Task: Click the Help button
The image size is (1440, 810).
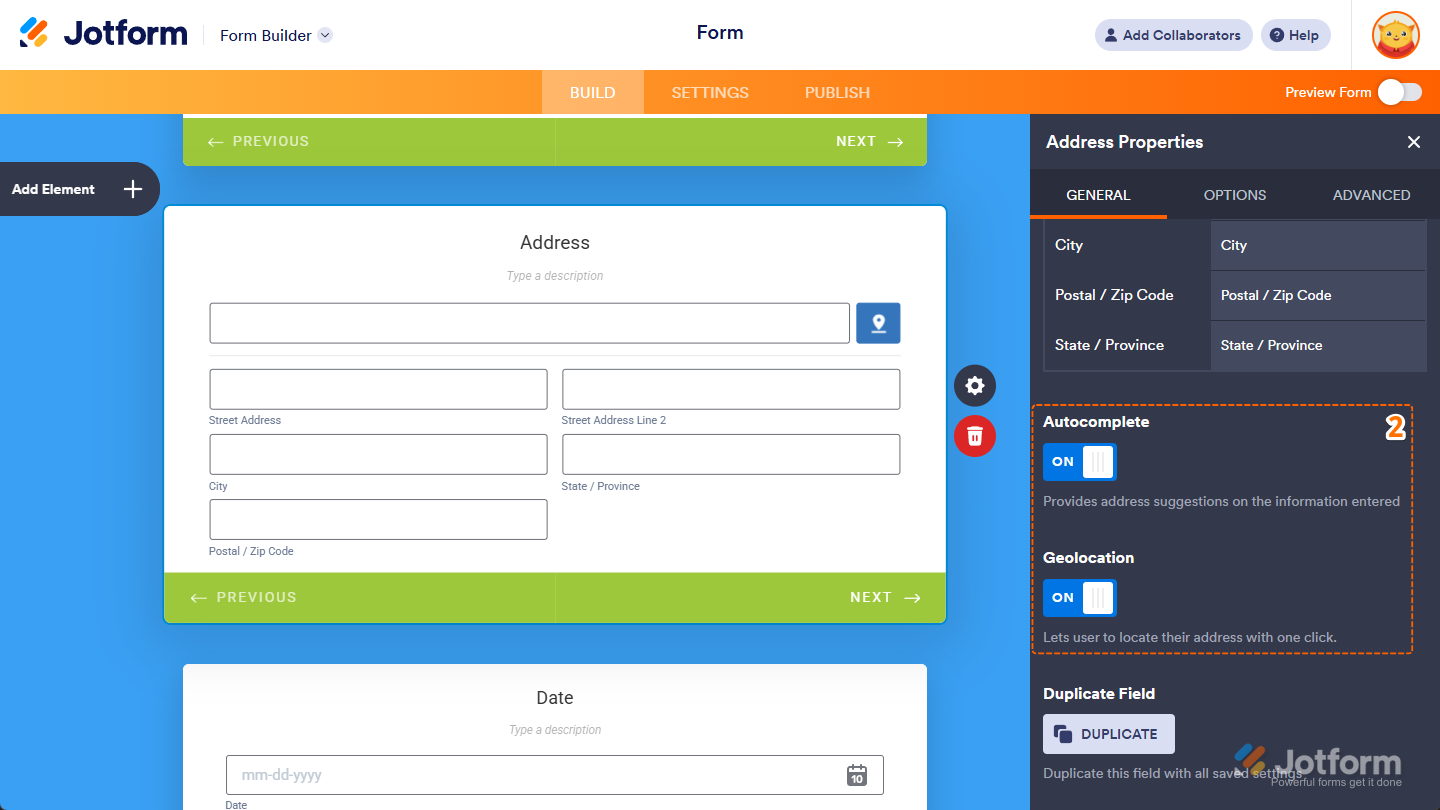Action: 1295,35
